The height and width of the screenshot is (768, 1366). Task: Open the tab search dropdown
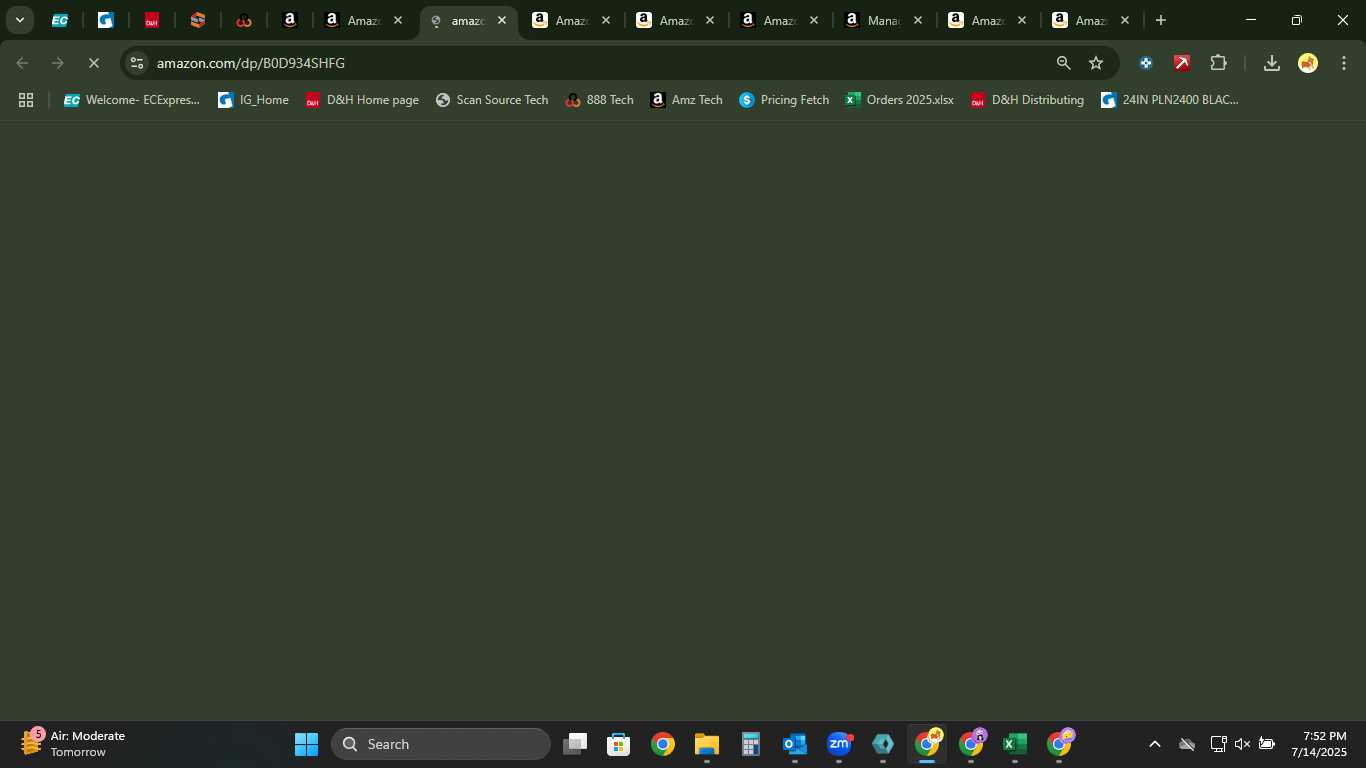coord(19,20)
